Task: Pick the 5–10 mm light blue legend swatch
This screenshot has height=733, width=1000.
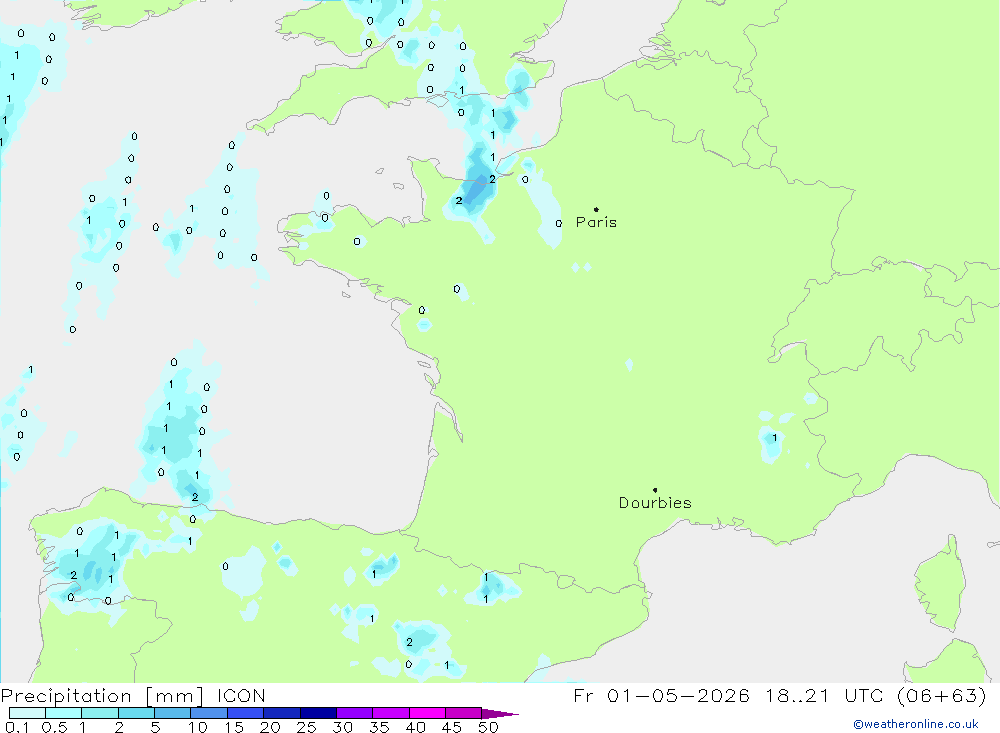Action: (x=173, y=713)
